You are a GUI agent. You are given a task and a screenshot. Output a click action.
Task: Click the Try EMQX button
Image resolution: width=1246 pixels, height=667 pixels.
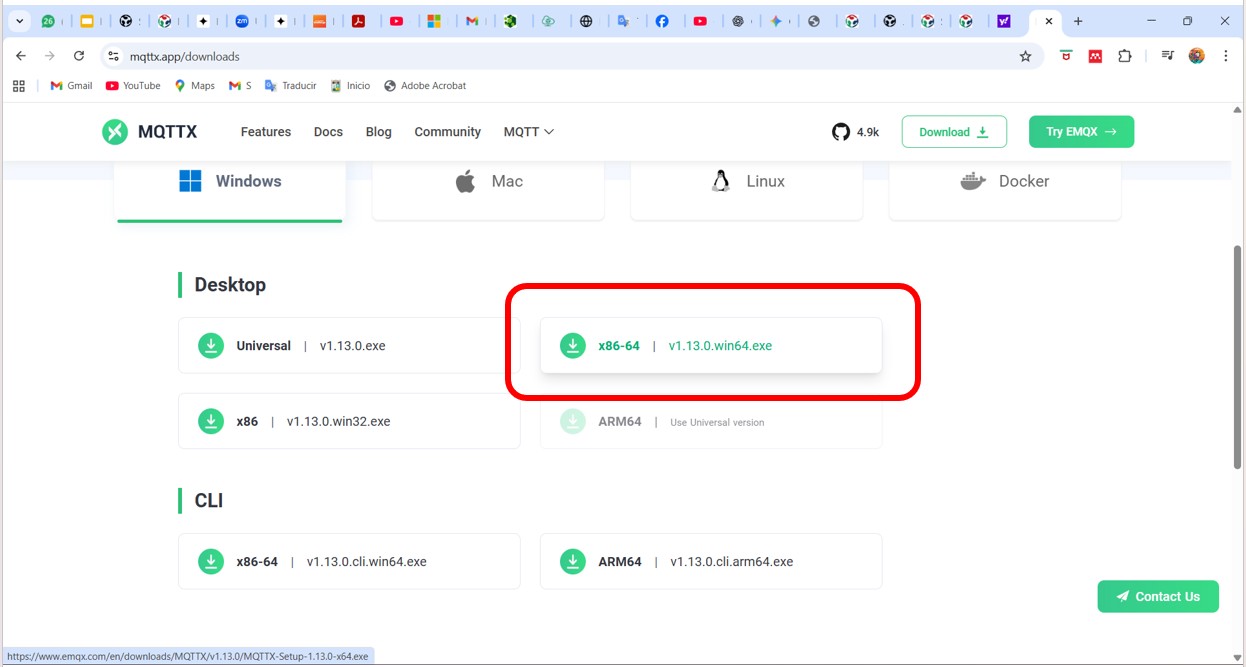click(1081, 132)
